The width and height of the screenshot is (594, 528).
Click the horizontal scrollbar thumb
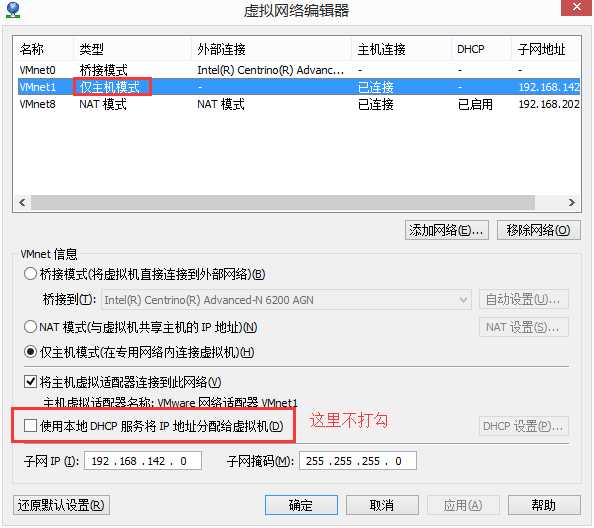[283, 202]
